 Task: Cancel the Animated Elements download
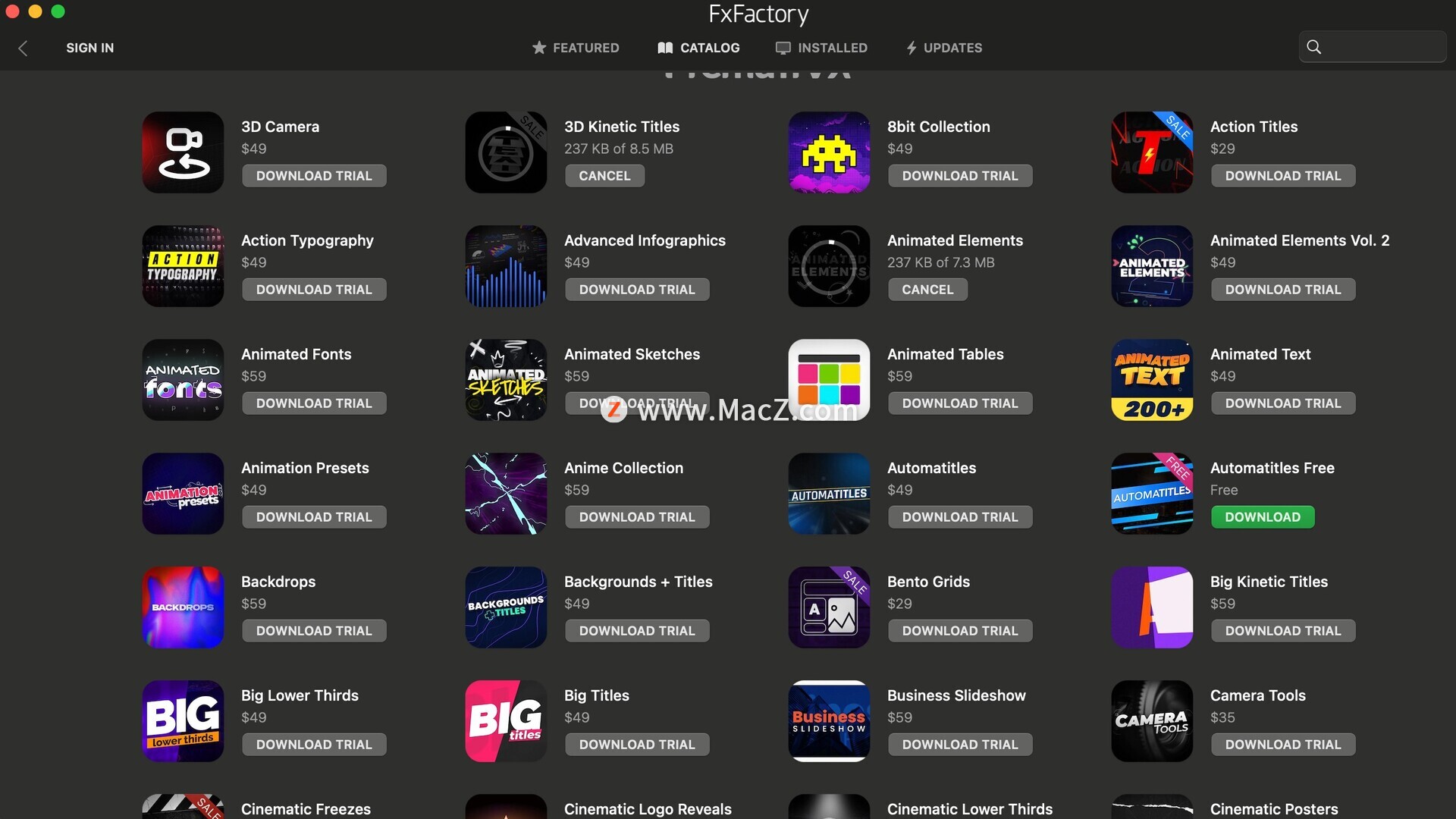click(927, 290)
